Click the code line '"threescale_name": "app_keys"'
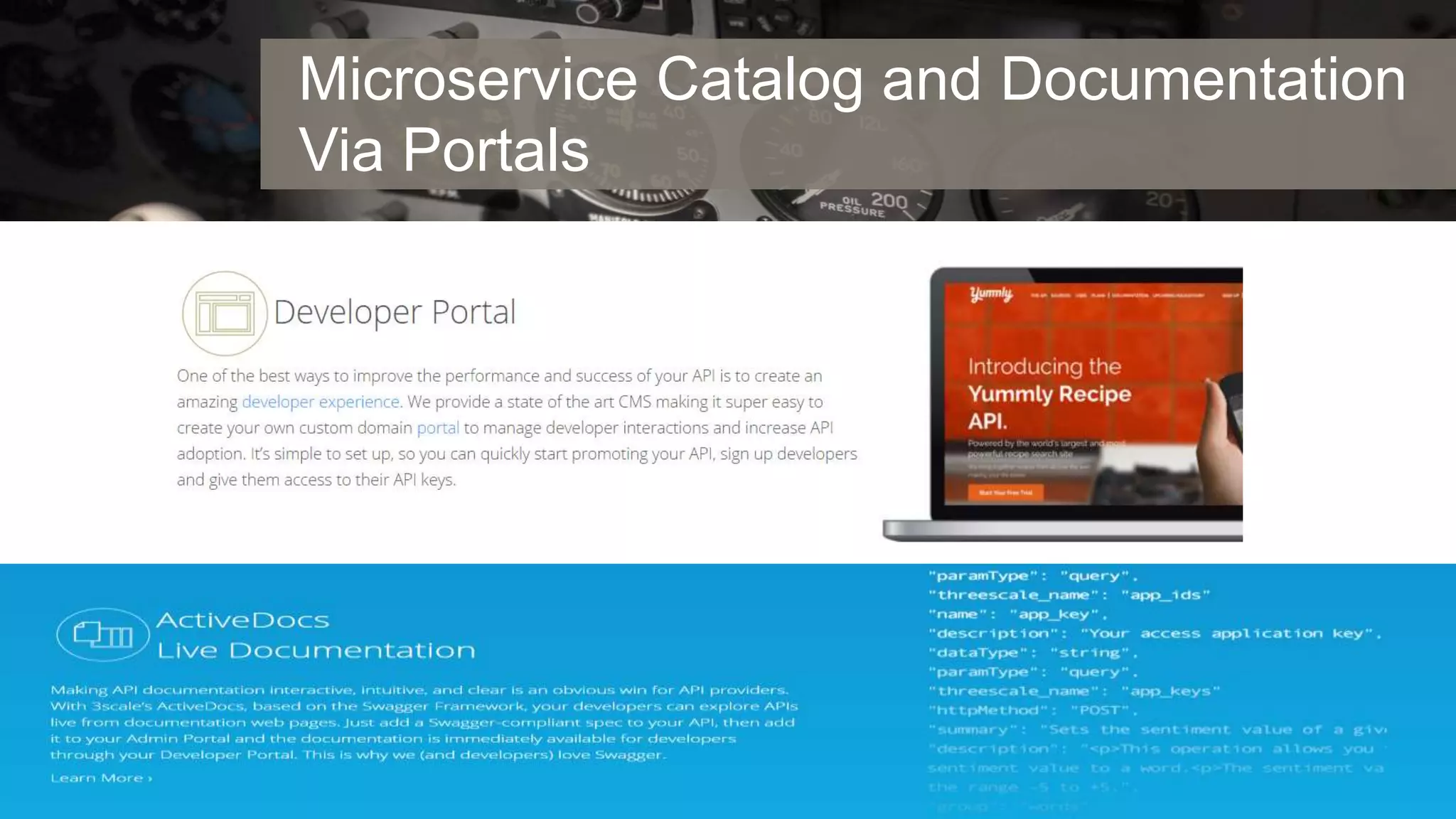The image size is (1456, 819). coord(1074,691)
